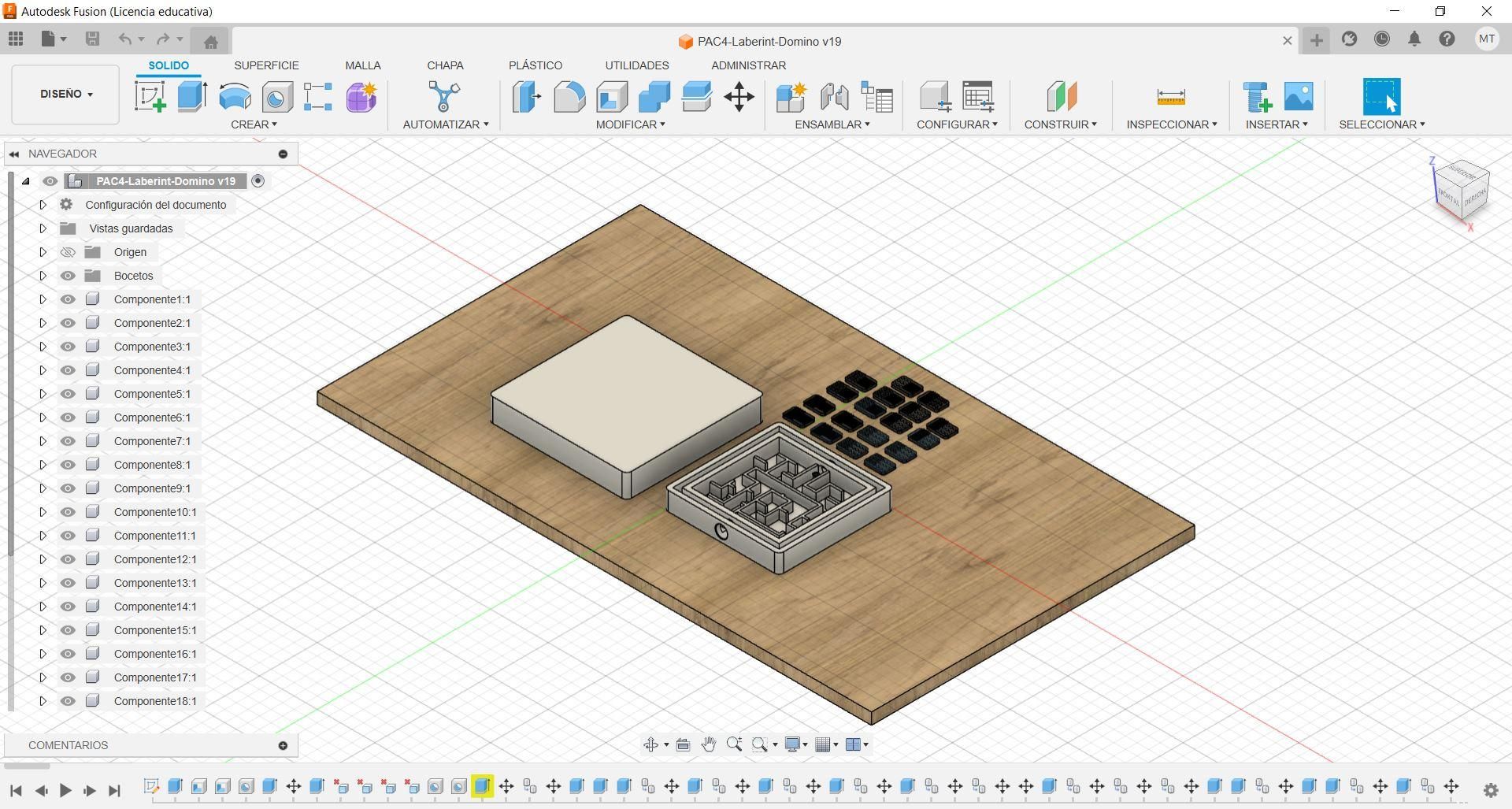The image size is (1512, 809).
Task: Toggle the activate radio for PAC4-Laberint-Domino
Action: click(258, 181)
